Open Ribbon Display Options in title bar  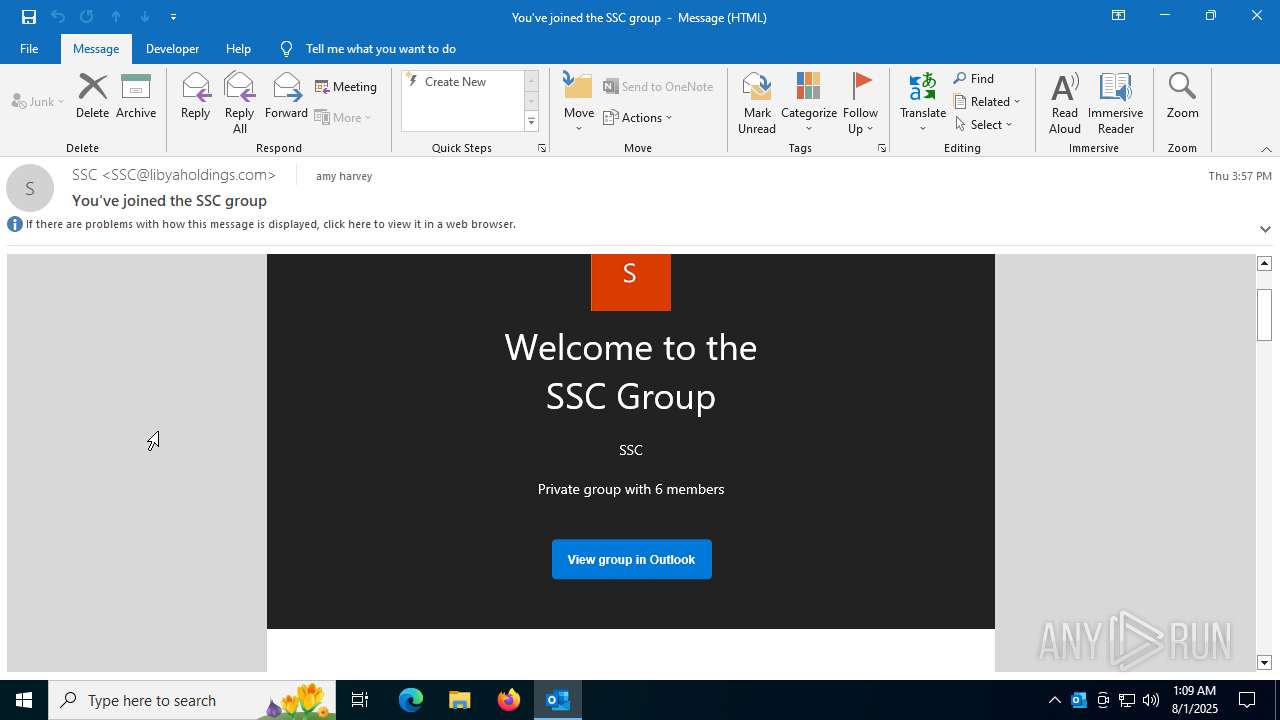tap(1118, 16)
